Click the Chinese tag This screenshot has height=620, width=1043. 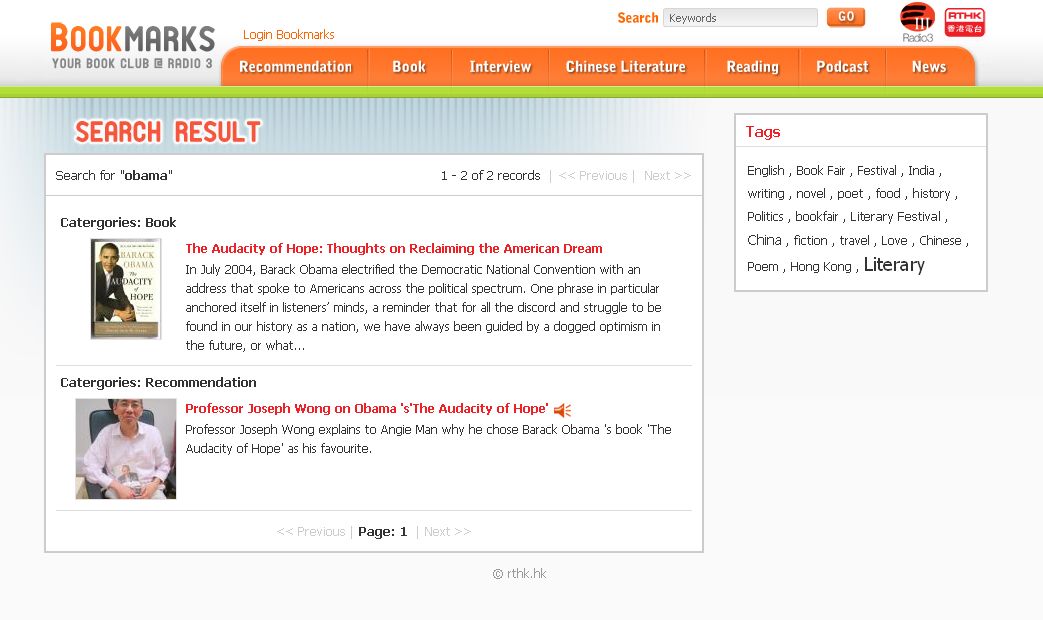pos(940,240)
